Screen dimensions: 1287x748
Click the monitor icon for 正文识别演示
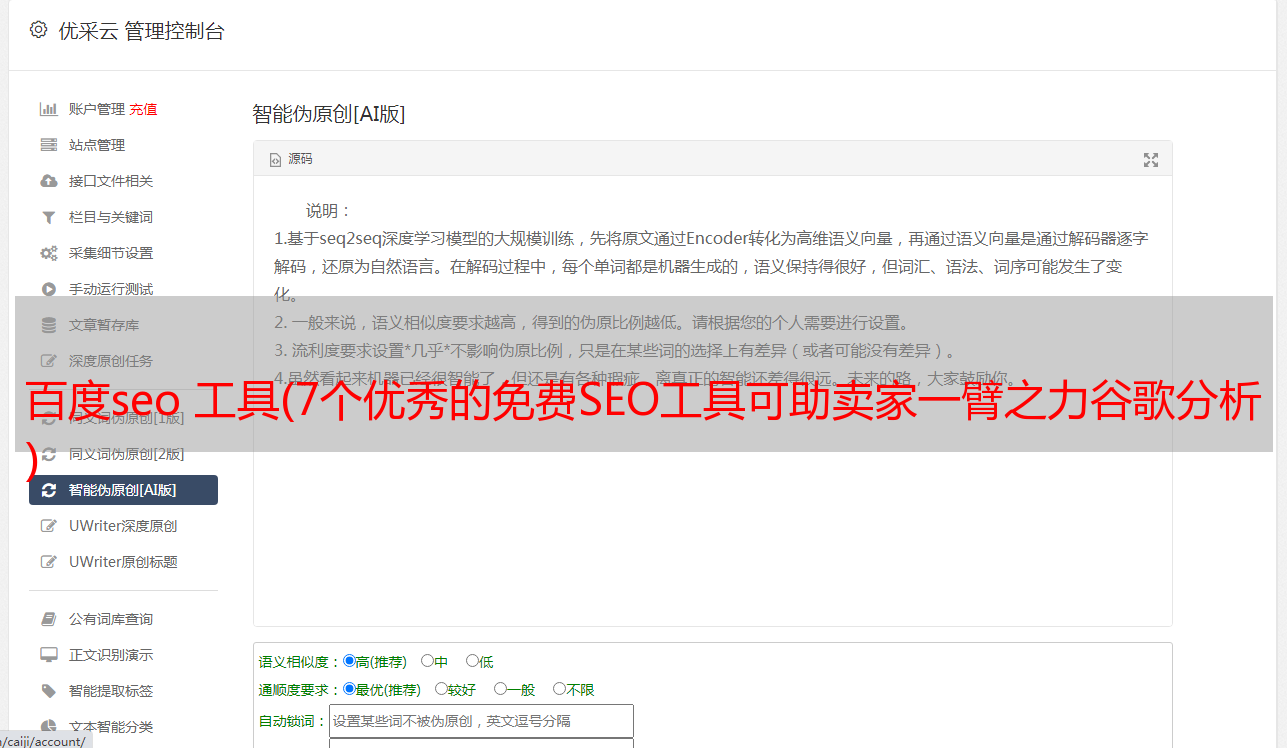[48, 655]
